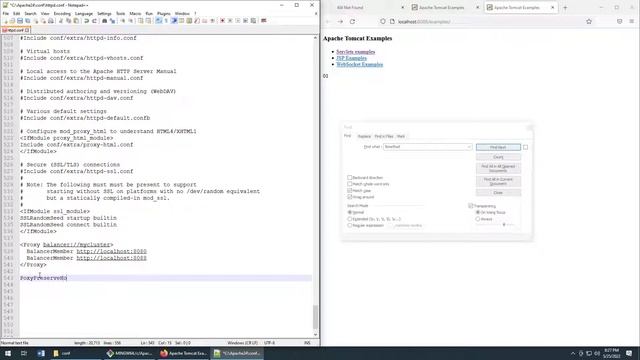Toggle the indent guide toolbar icon
The height and width of the screenshot is (360, 640).
point(174,20)
